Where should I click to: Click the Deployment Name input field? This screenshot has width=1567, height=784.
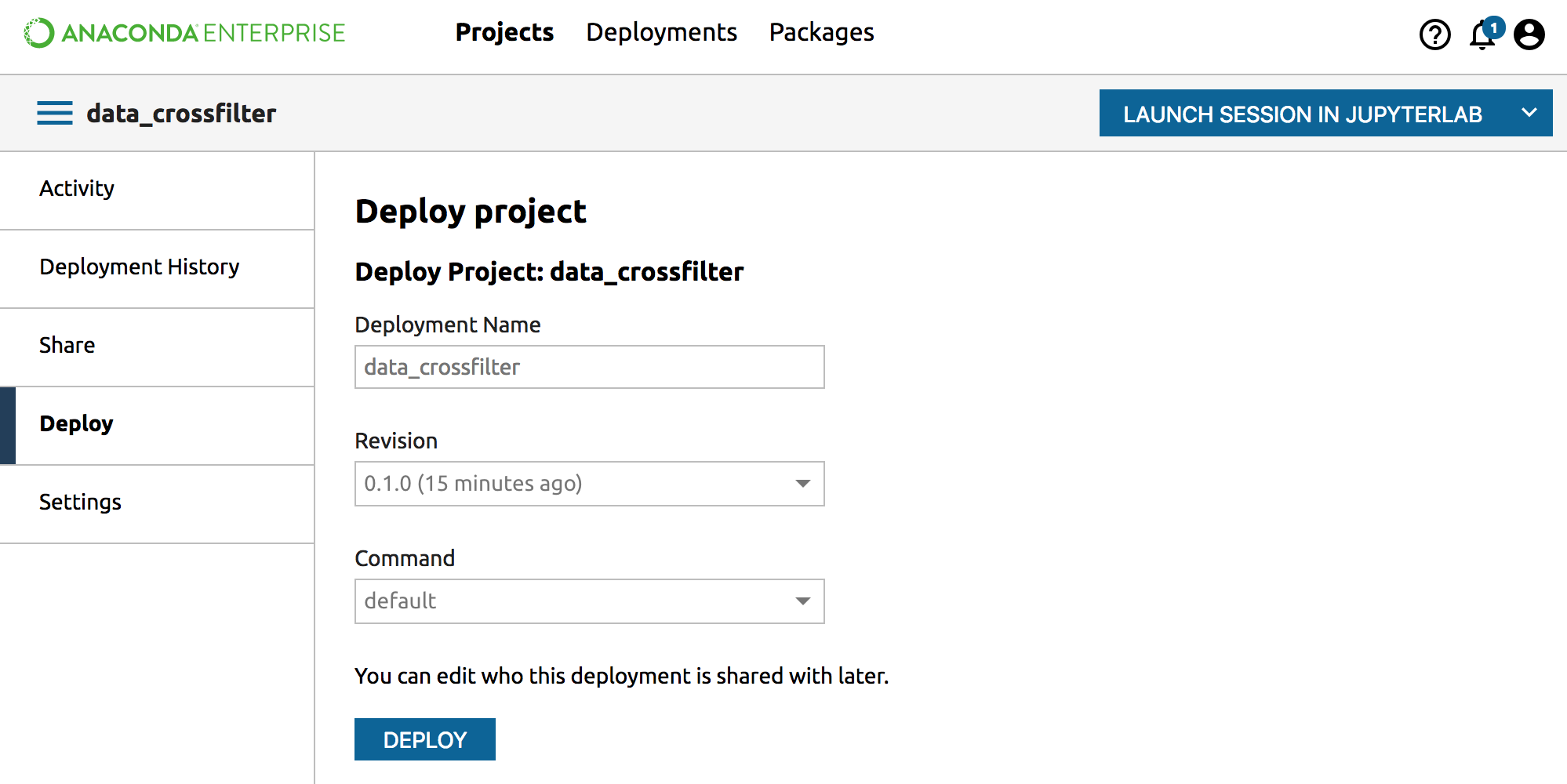pyautogui.click(x=588, y=367)
